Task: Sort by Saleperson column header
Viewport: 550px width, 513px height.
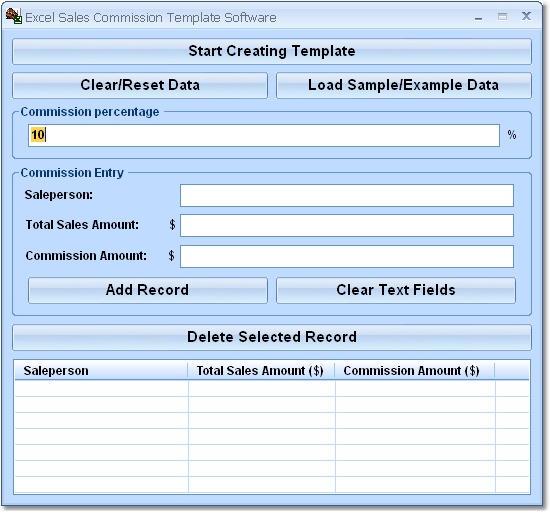Action: coord(101,371)
